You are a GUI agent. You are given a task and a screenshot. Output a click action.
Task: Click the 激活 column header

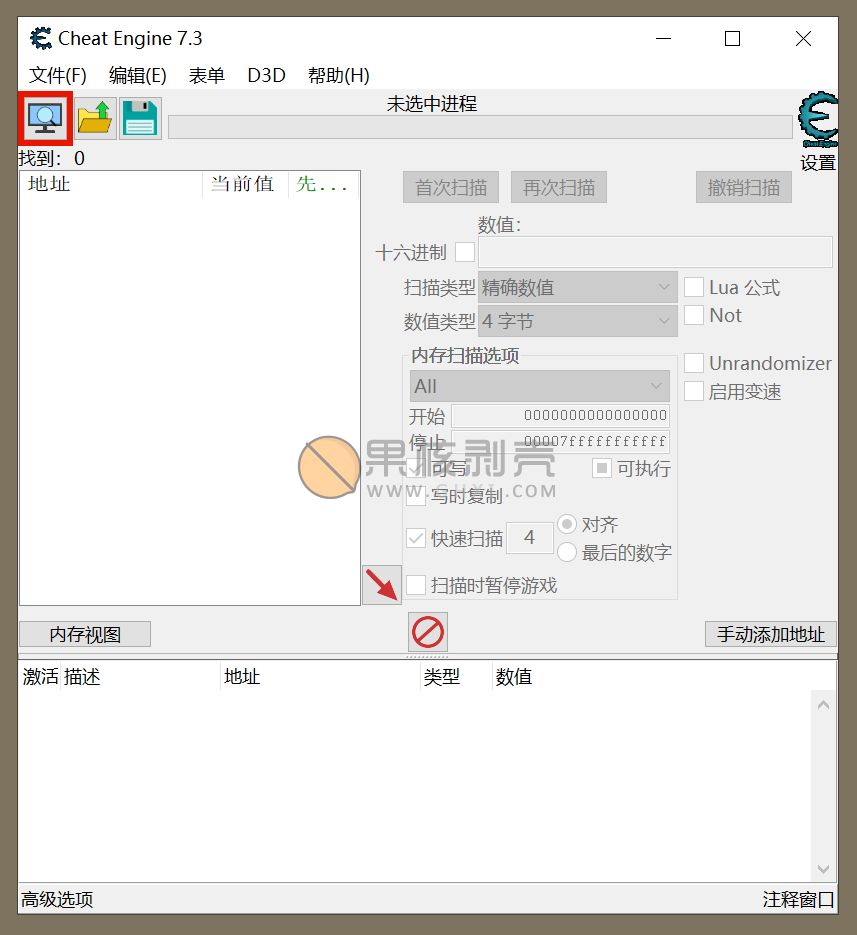(41, 677)
